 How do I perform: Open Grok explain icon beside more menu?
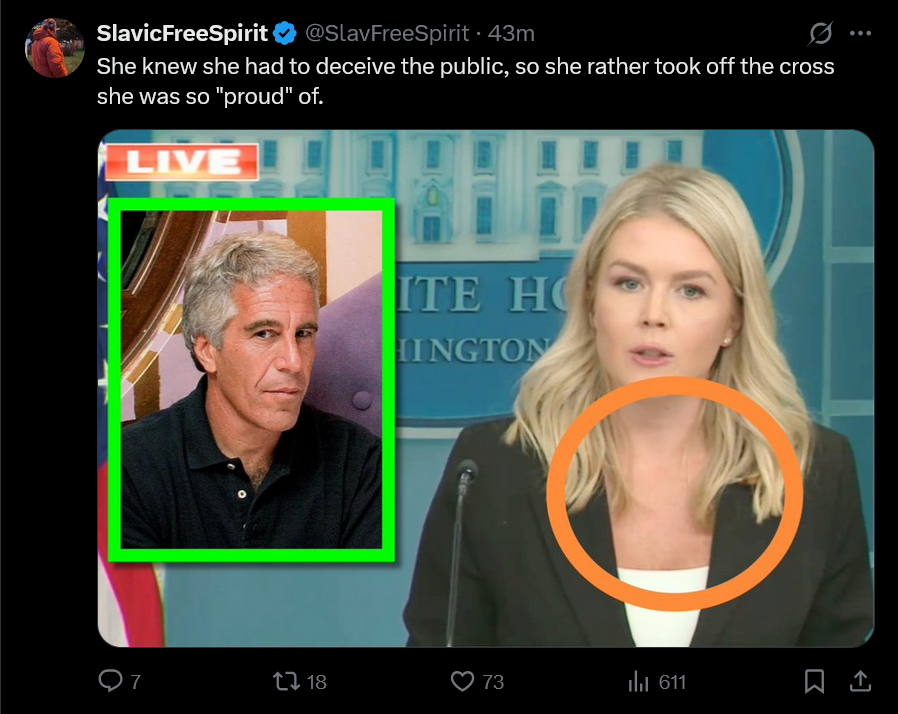[x=820, y=33]
